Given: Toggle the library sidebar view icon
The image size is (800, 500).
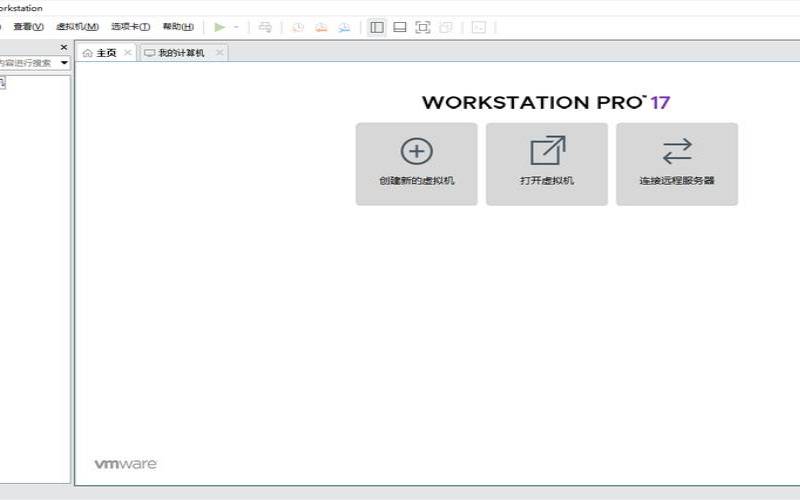Looking at the screenshot, I should [x=377, y=27].
